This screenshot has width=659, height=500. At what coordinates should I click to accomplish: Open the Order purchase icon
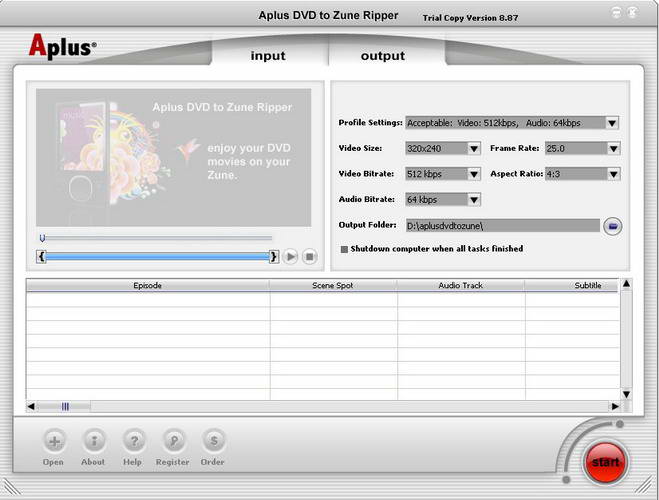pos(212,440)
